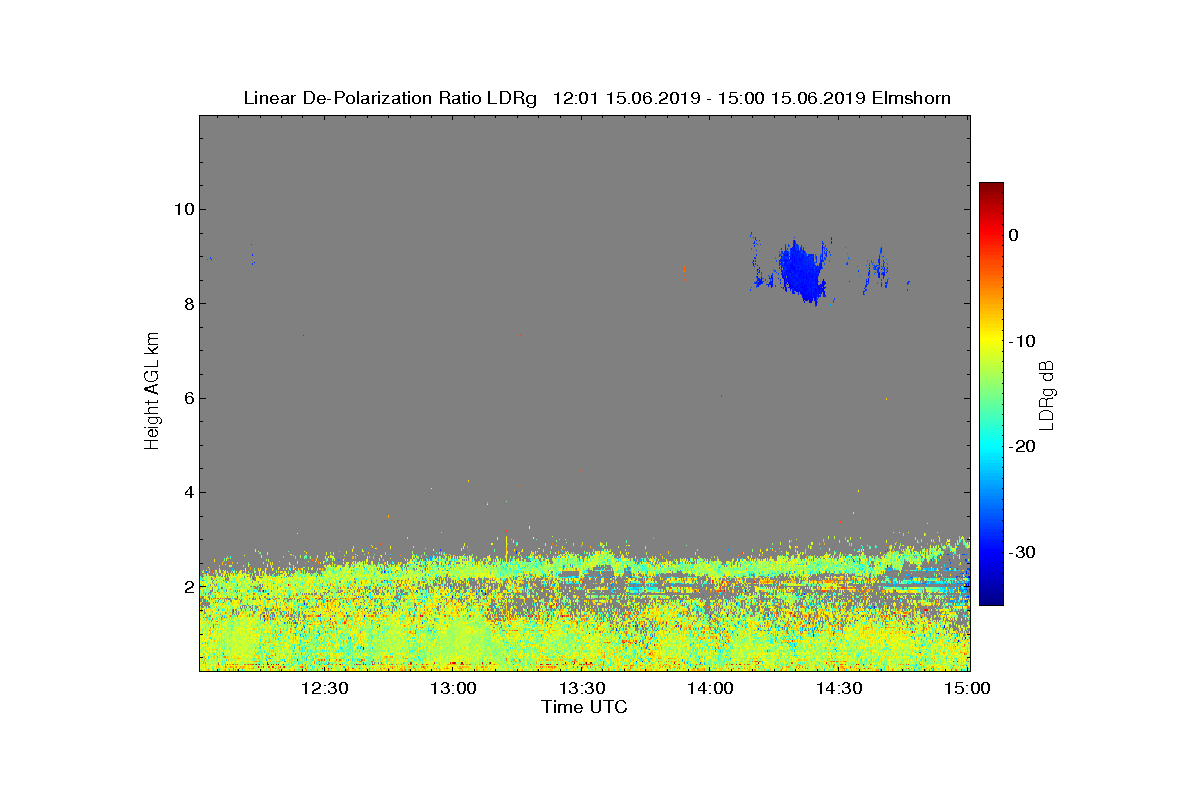Screen dimensions: 1200x800
Task: Click the 14:00 time tick label
Action: point(711,688)
